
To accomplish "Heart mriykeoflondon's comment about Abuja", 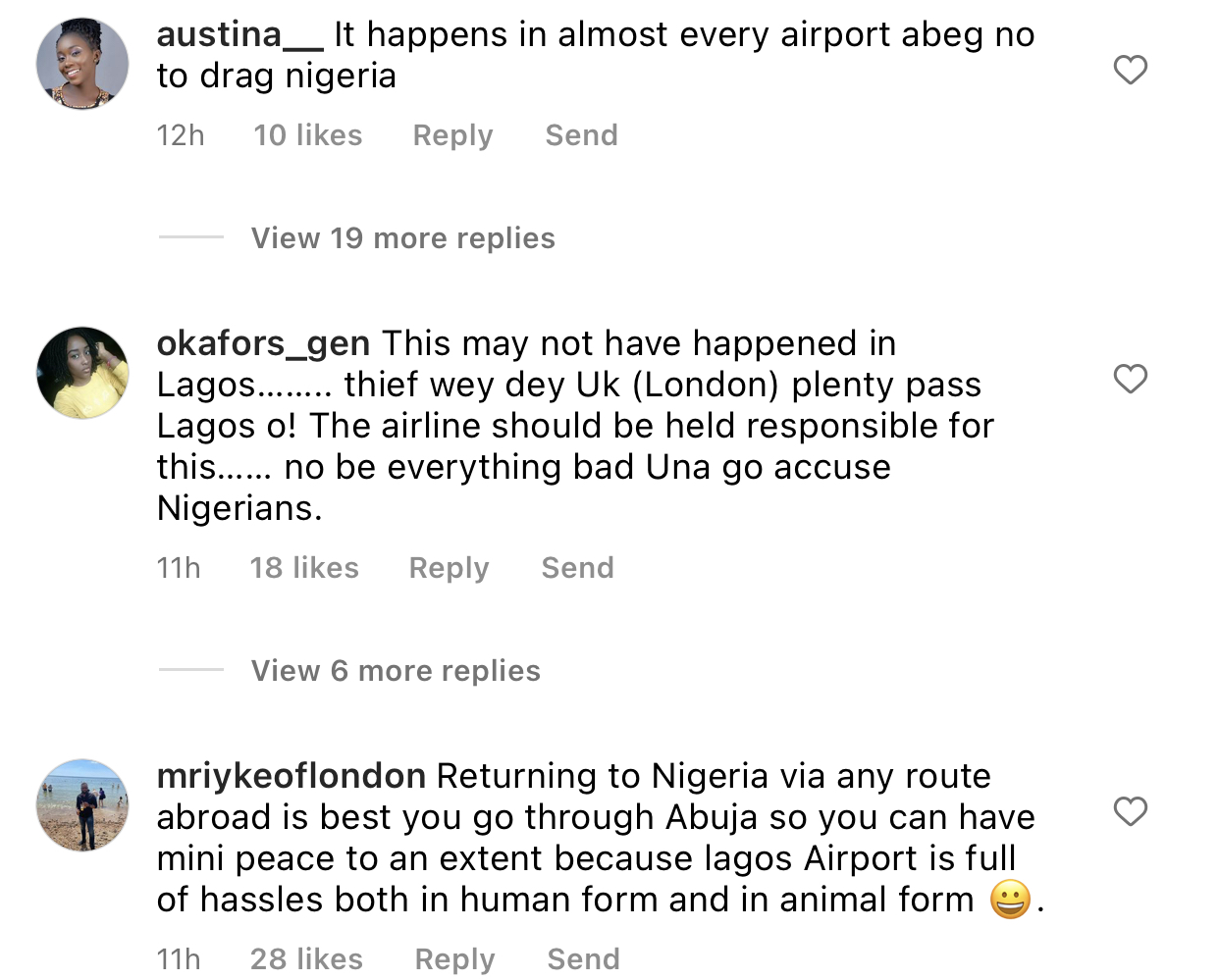I will 1130,811.
